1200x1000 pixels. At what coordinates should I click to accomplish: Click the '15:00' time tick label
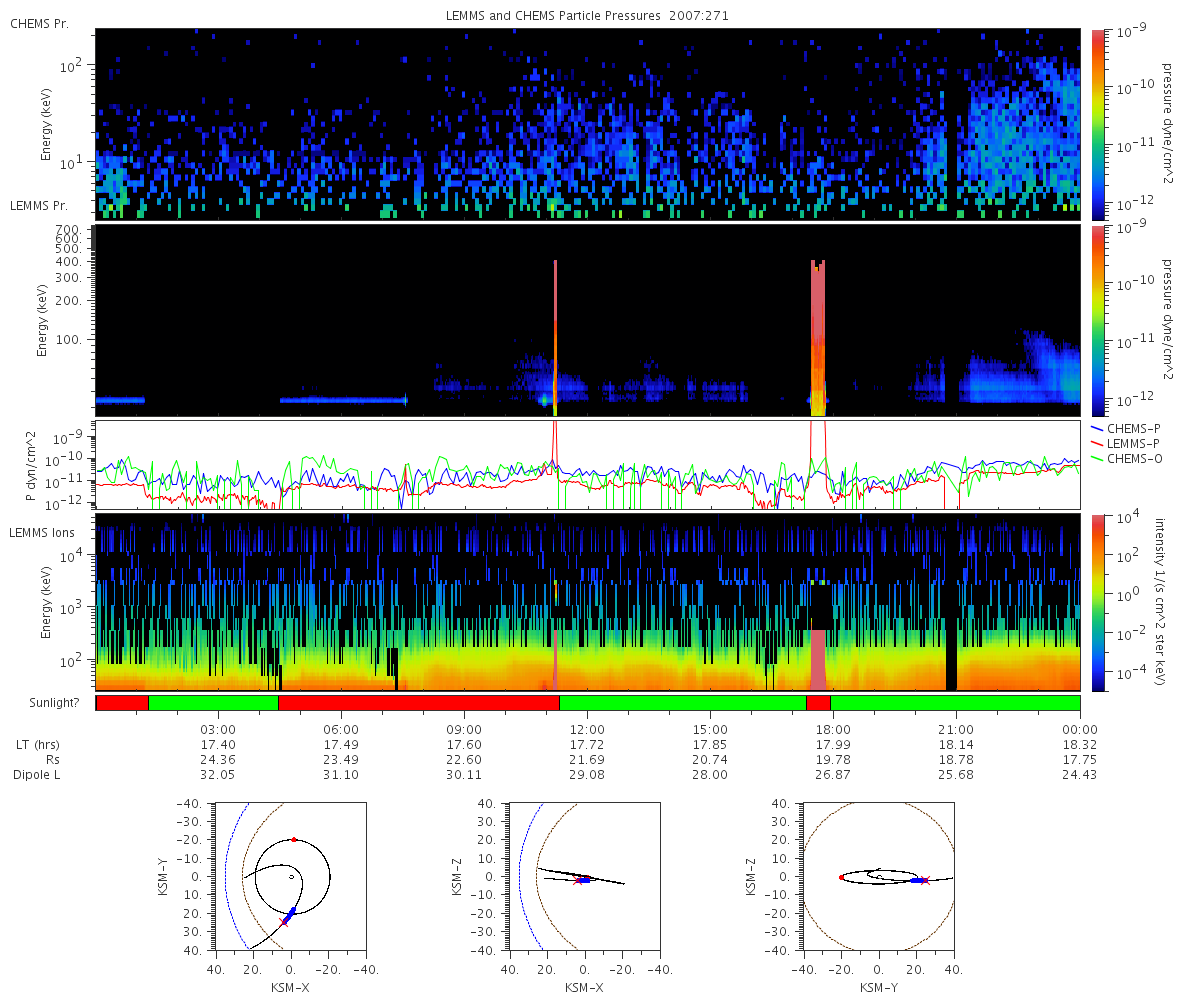(x=710, y=730)
